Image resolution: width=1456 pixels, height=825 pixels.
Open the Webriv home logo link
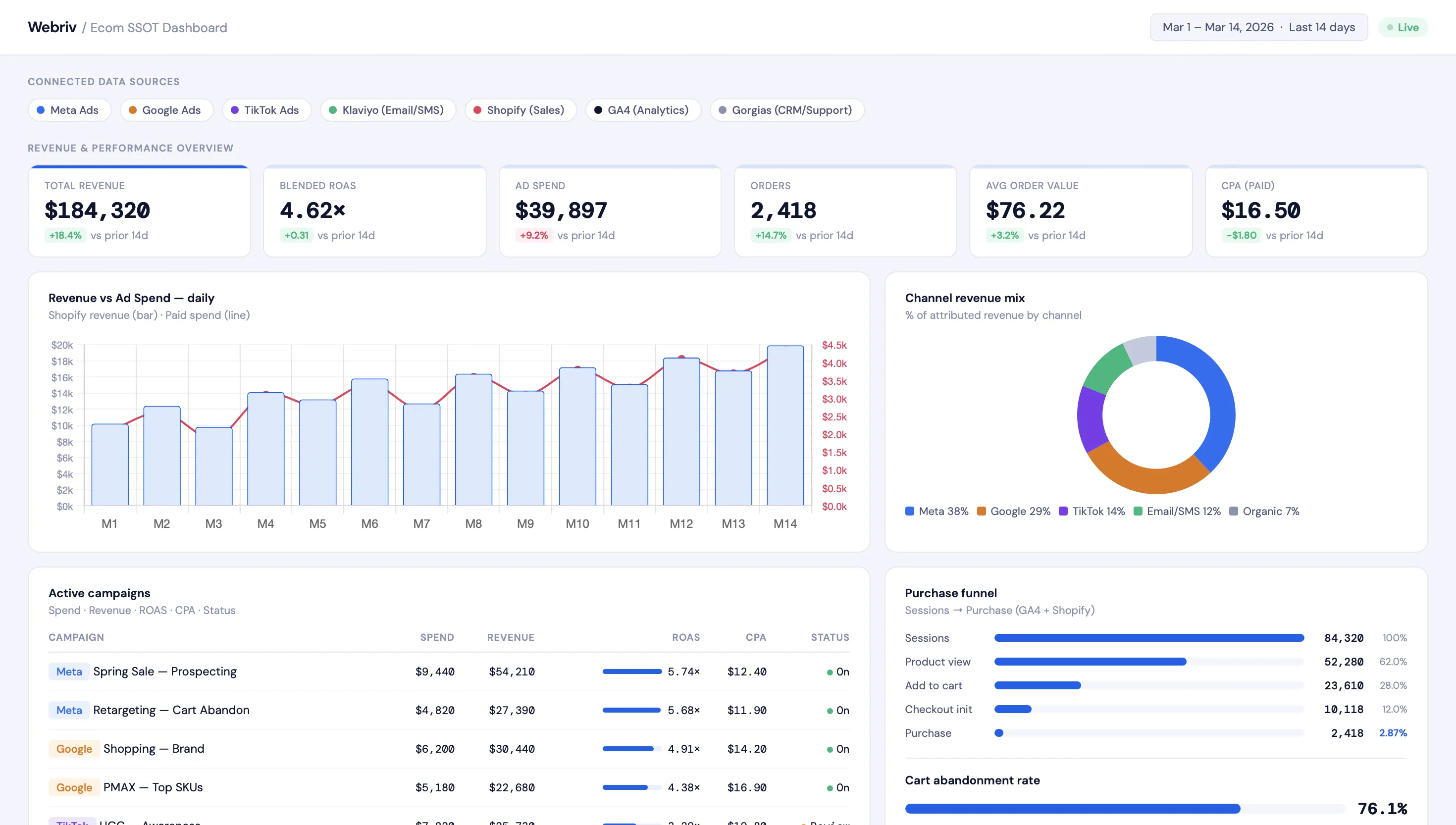tap(52, 27)
